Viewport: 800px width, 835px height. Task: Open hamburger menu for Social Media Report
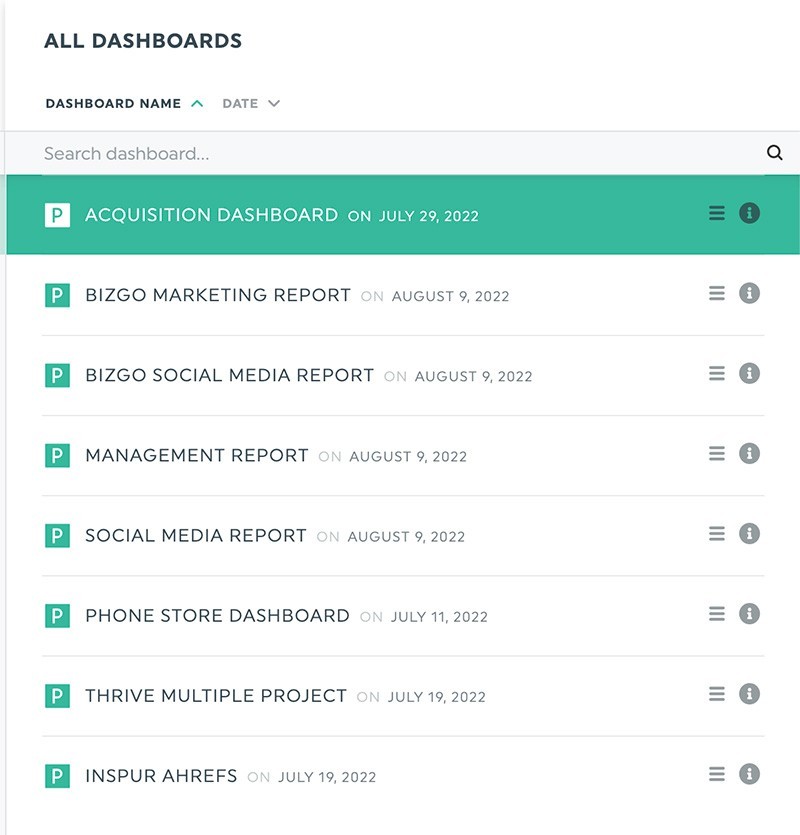point(716,534)
